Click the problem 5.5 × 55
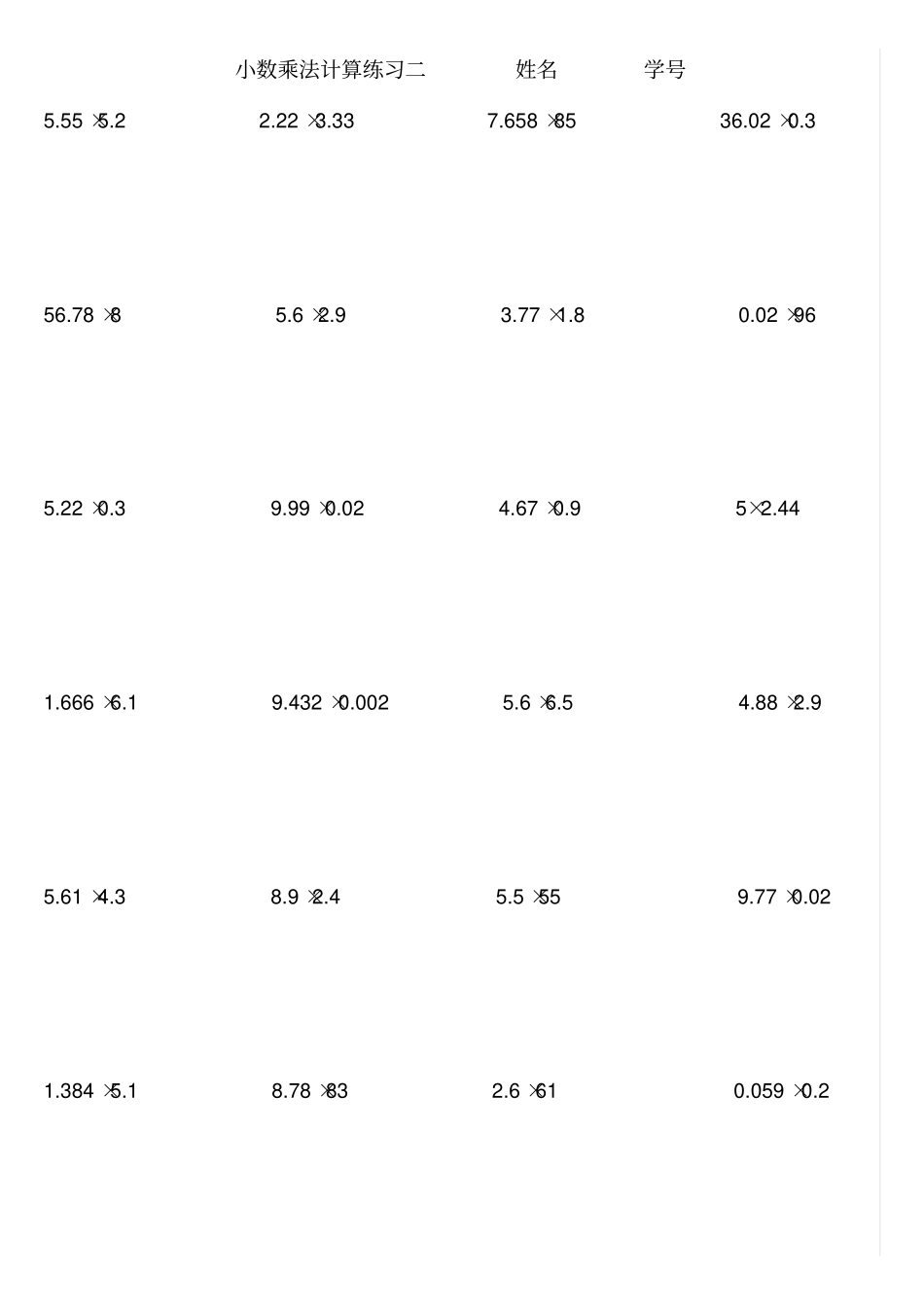Viewport: 924px width, 1308px height. 528,898
